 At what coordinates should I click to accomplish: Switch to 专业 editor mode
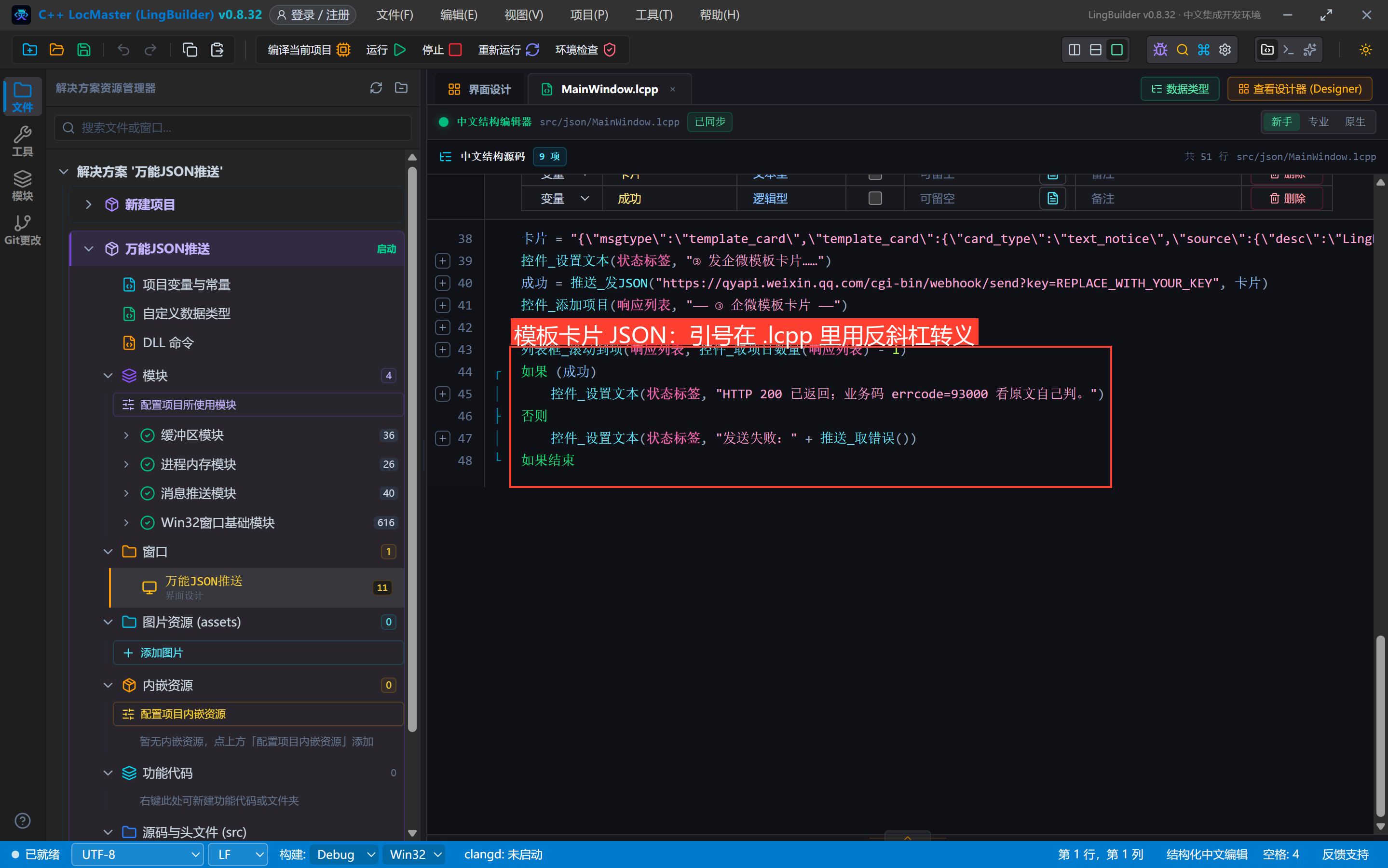click(1318, 122)
